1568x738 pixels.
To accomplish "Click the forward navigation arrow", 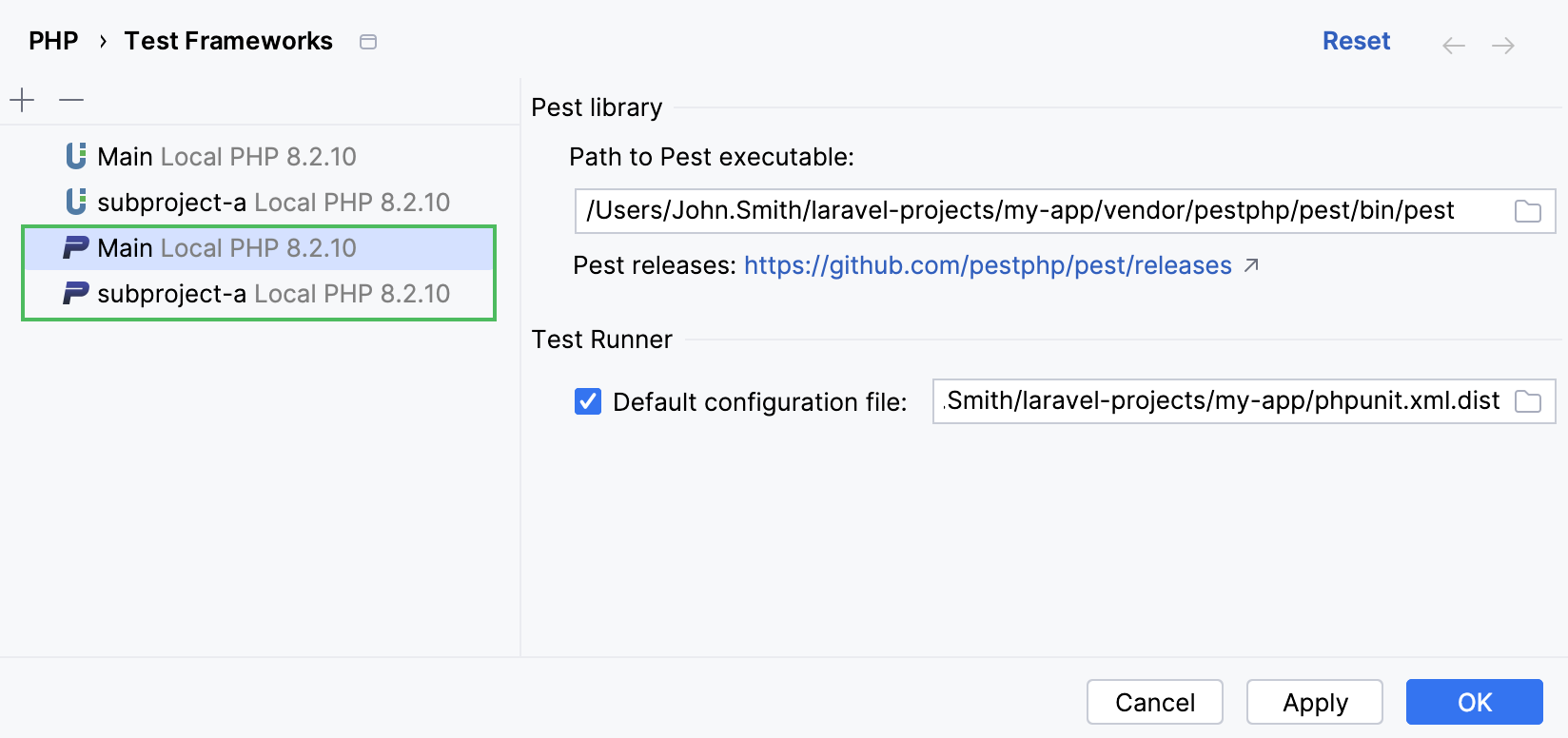I will (1503, 45).
